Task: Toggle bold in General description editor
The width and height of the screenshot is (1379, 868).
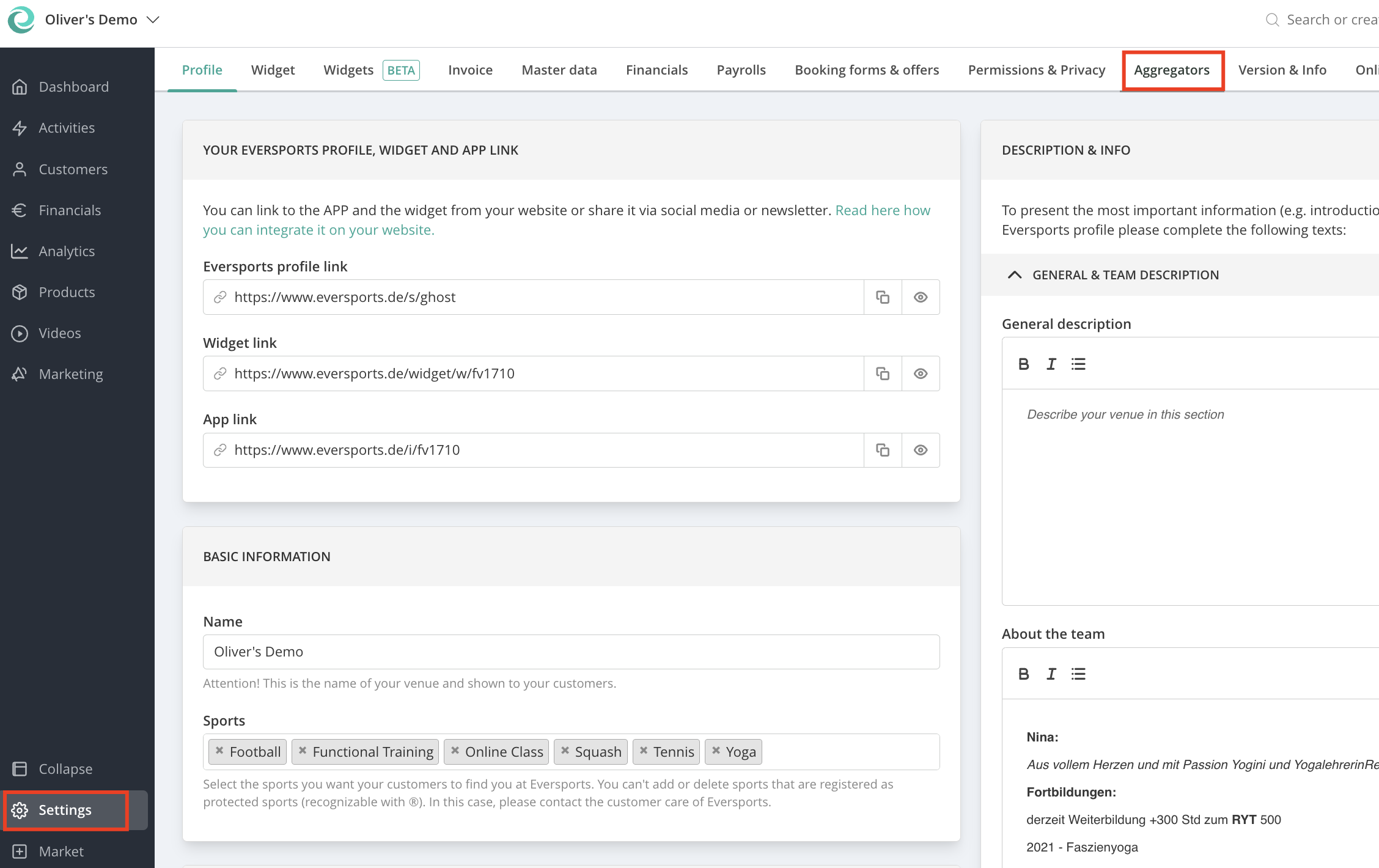Action: [1024, 364]
